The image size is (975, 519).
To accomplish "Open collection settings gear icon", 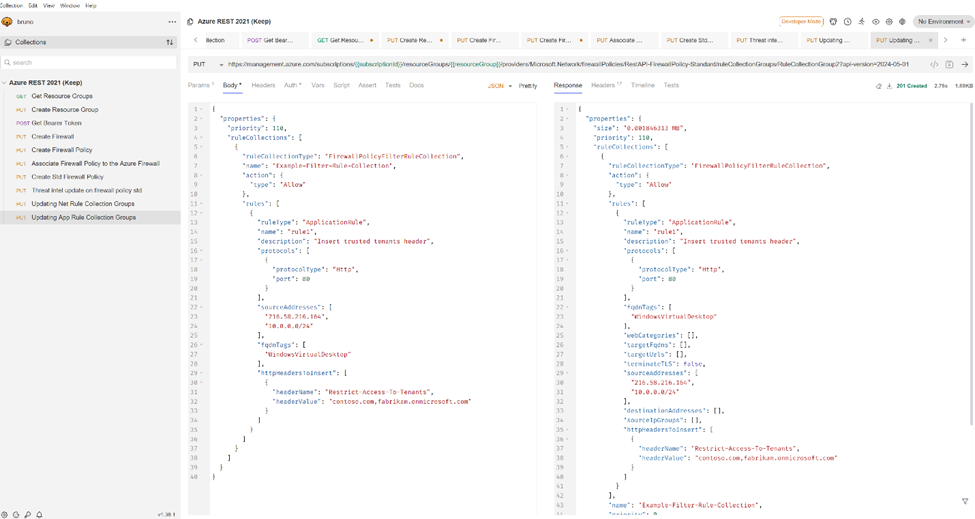I will point(889,22).
